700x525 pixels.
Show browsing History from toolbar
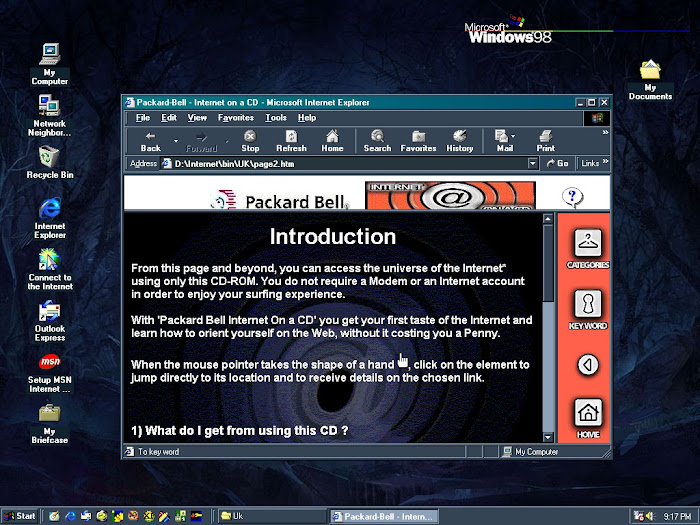459,141
